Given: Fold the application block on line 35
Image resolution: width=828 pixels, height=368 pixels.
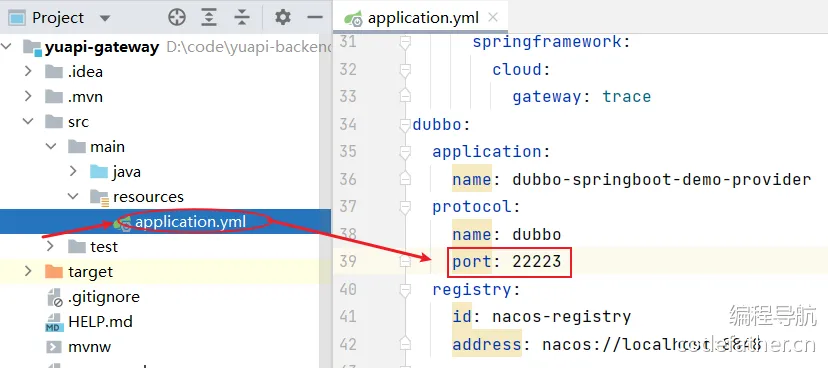Looking at the screenshot, I should pos(405,152).
